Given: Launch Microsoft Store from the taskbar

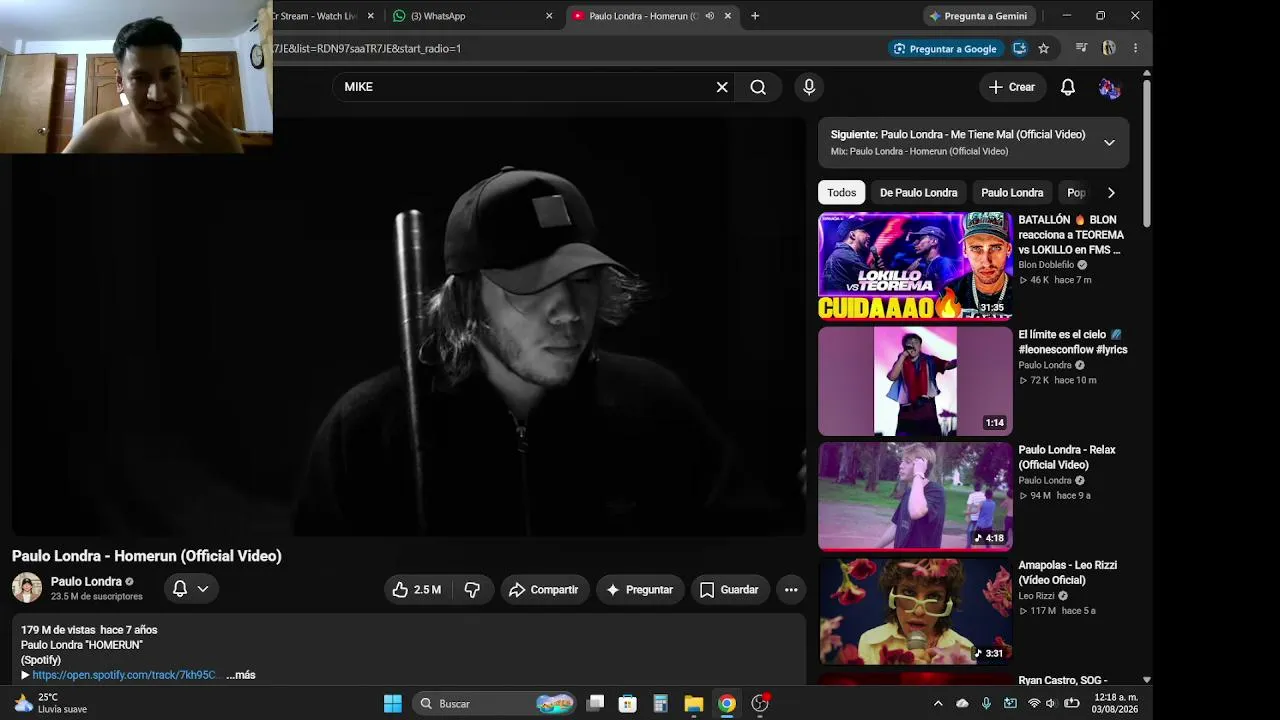Looking at the screenshot, I should pos(627,704).
